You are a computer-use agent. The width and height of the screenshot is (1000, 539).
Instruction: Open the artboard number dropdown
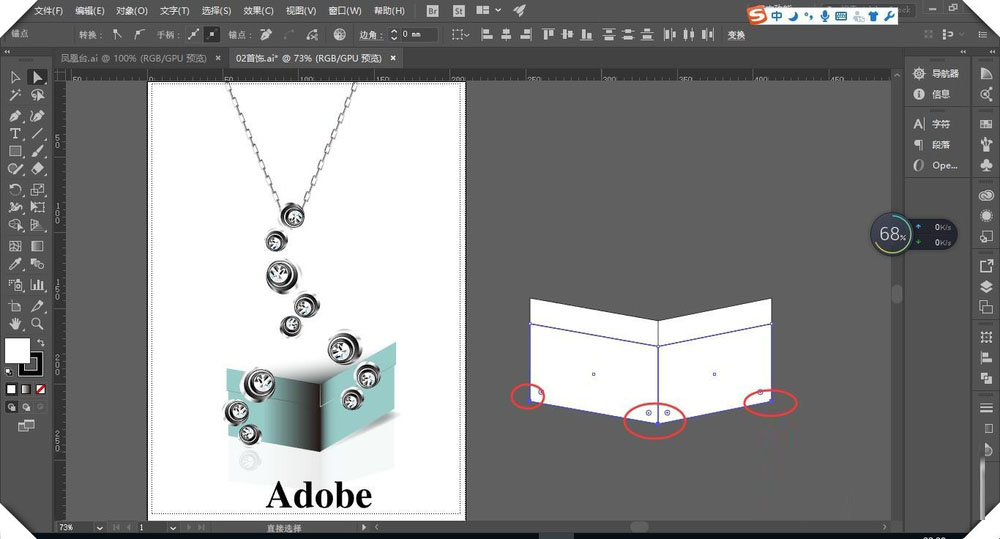pyautogui.click(x=173, y=526)
